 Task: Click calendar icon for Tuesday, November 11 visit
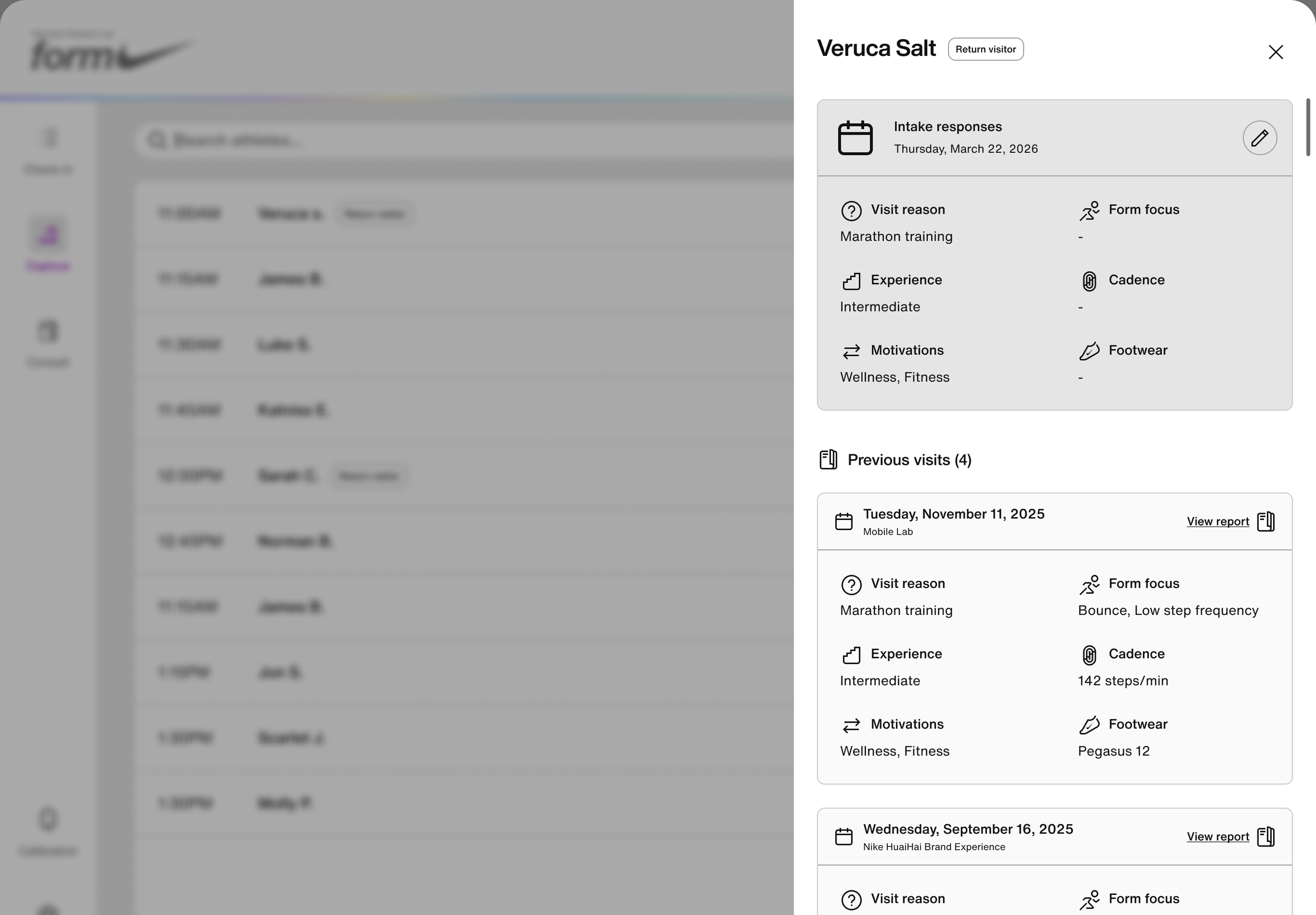[x=843, y=522]
